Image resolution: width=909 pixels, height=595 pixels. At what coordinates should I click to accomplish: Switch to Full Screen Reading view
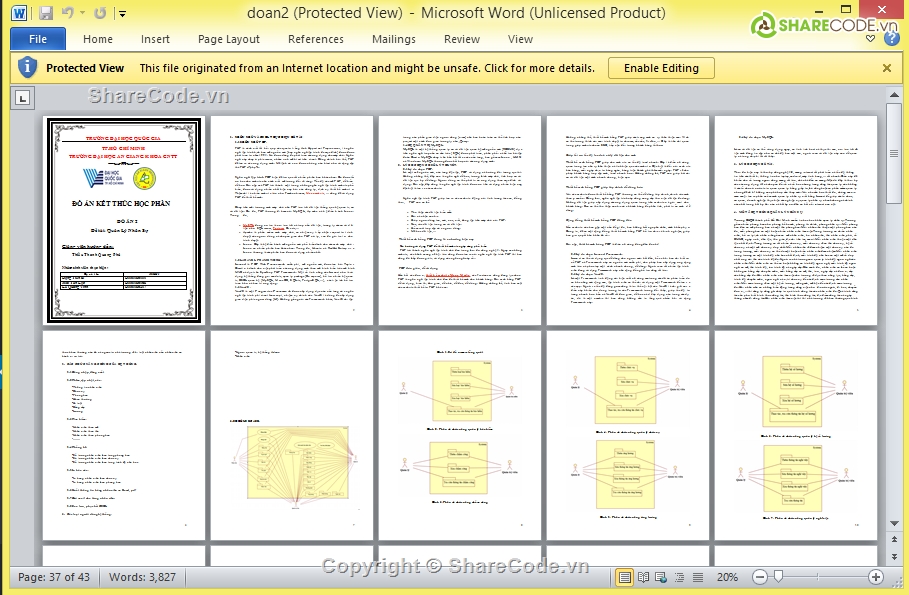(643, 577)
